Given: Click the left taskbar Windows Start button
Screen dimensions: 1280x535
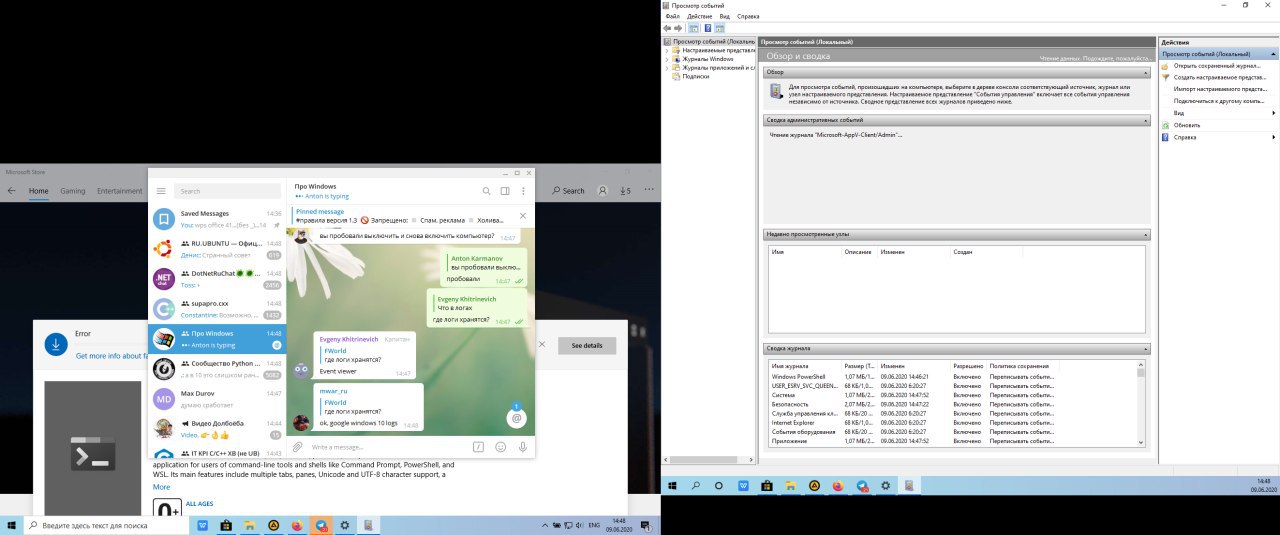Looking at the screenshot, I should [12, 525].
